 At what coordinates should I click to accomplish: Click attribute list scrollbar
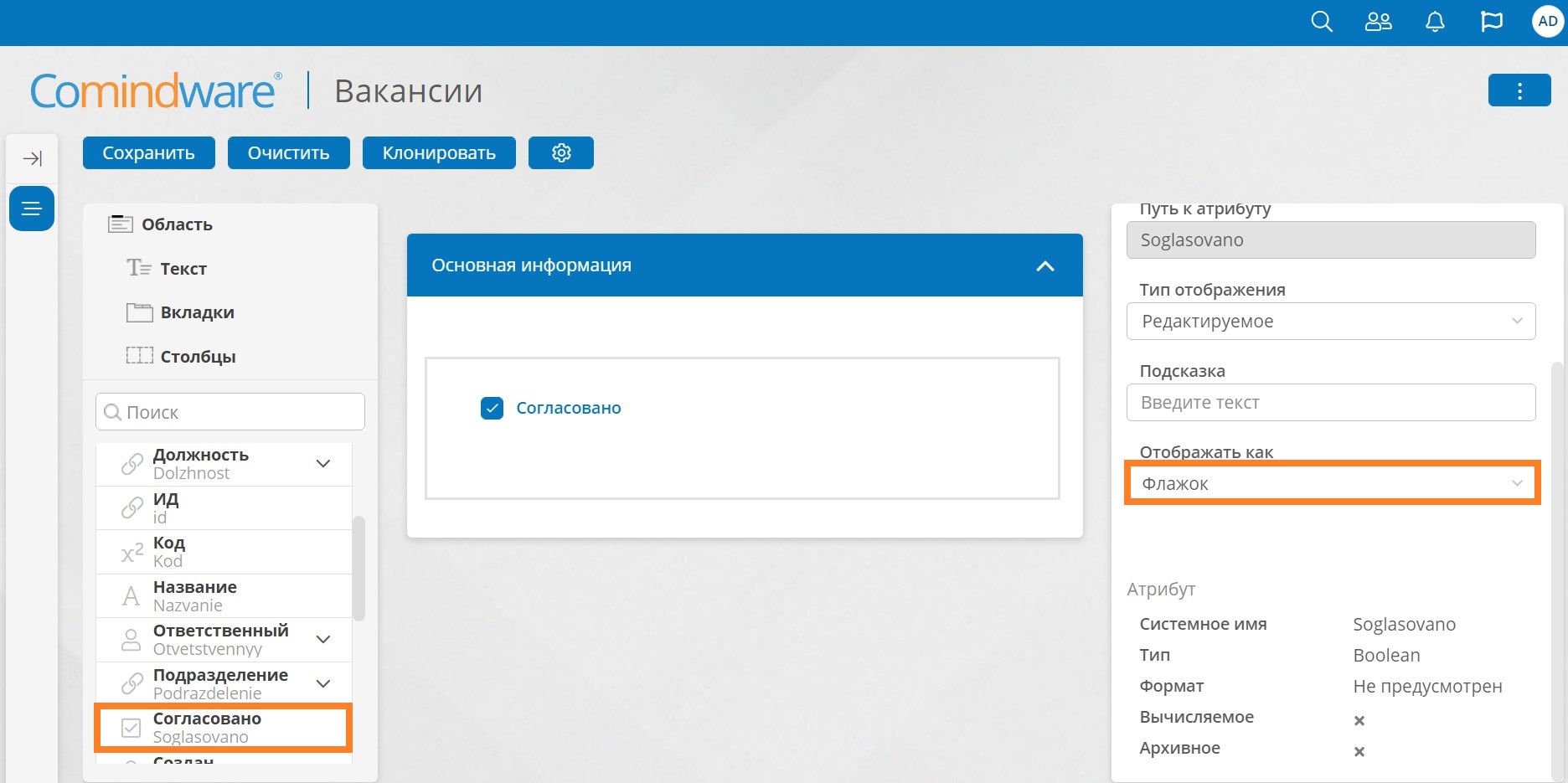pos(358,568)
